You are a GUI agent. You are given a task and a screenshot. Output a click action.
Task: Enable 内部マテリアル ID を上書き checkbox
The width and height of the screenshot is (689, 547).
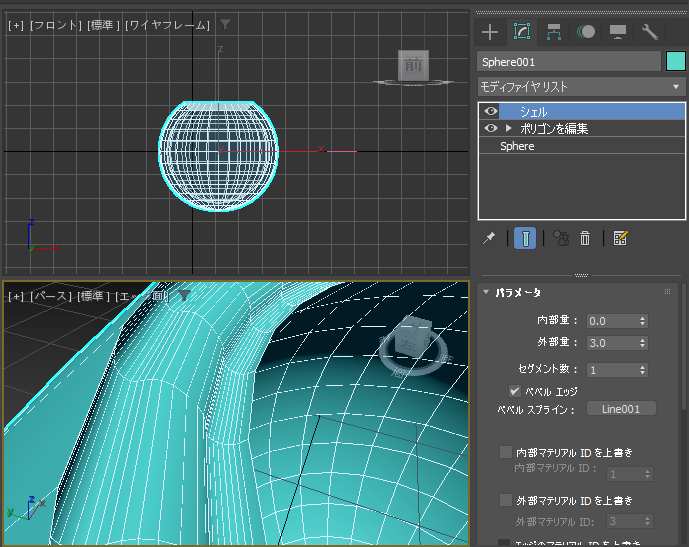tap(506, 452)
